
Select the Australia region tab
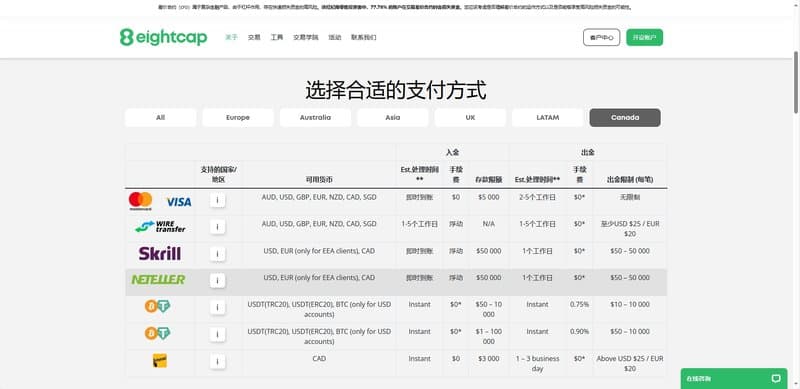coord(315,117)
